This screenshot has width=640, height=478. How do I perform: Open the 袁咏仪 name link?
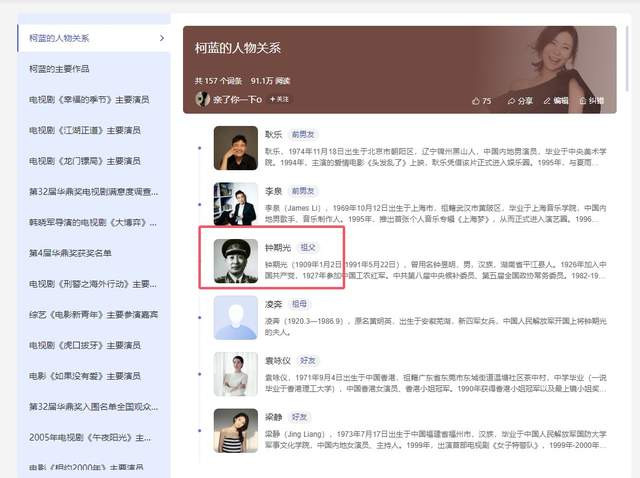278,360
